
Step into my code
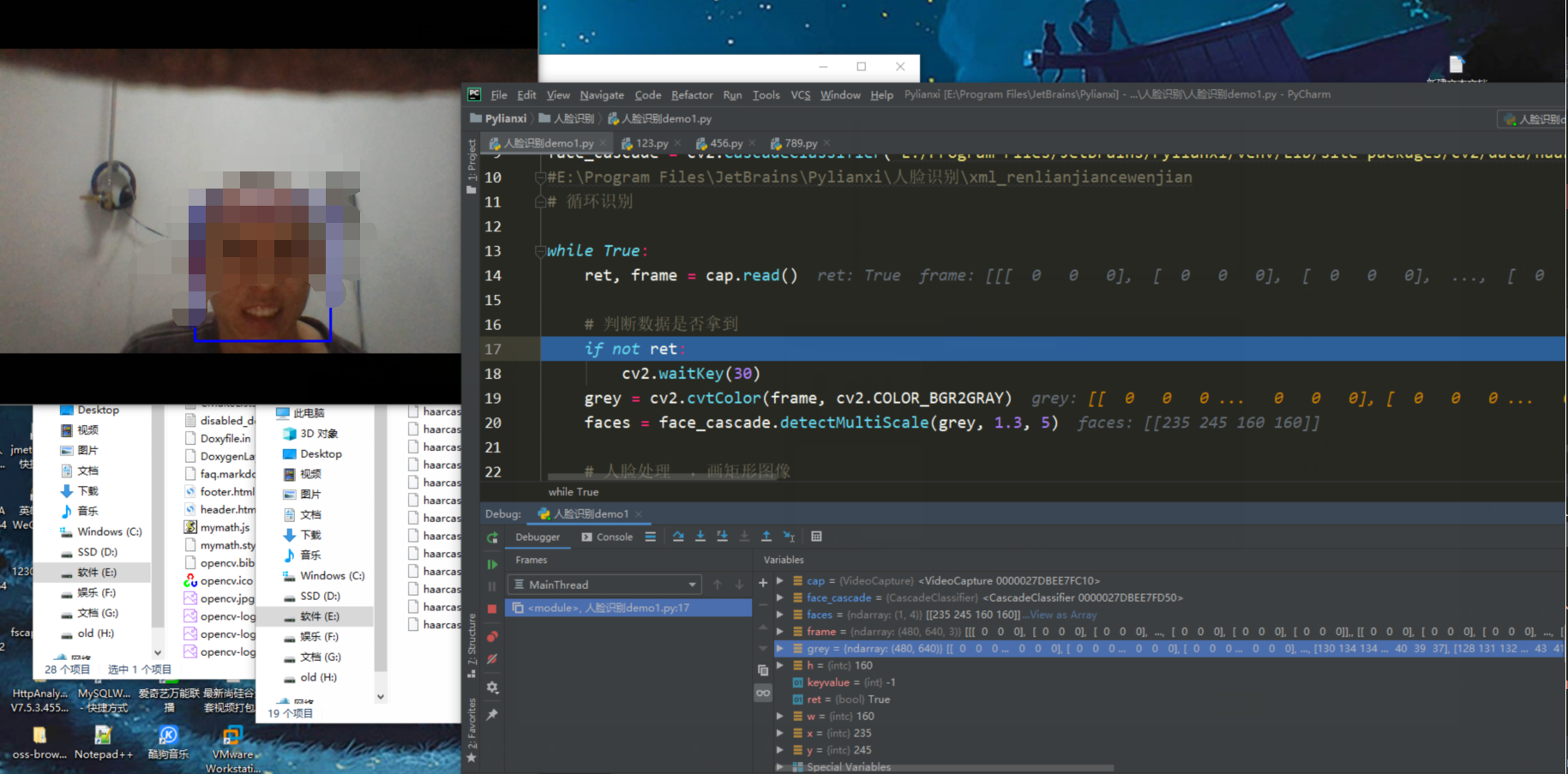(x=723, y=537)
